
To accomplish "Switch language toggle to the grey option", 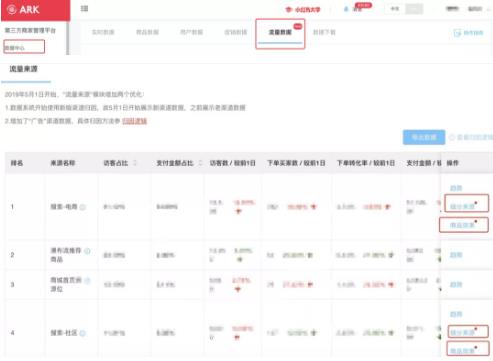I will (x=414, y=9).
